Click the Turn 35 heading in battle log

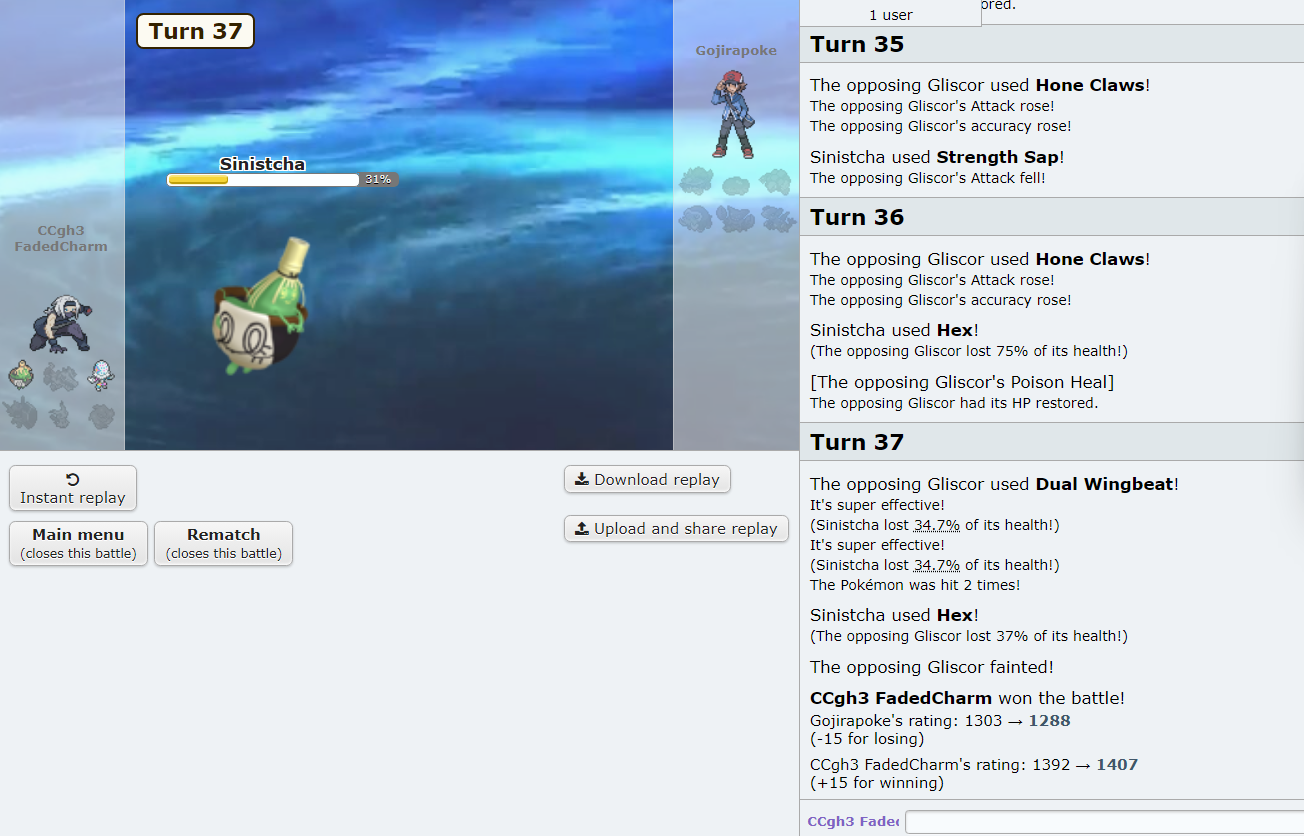point(857,44)
